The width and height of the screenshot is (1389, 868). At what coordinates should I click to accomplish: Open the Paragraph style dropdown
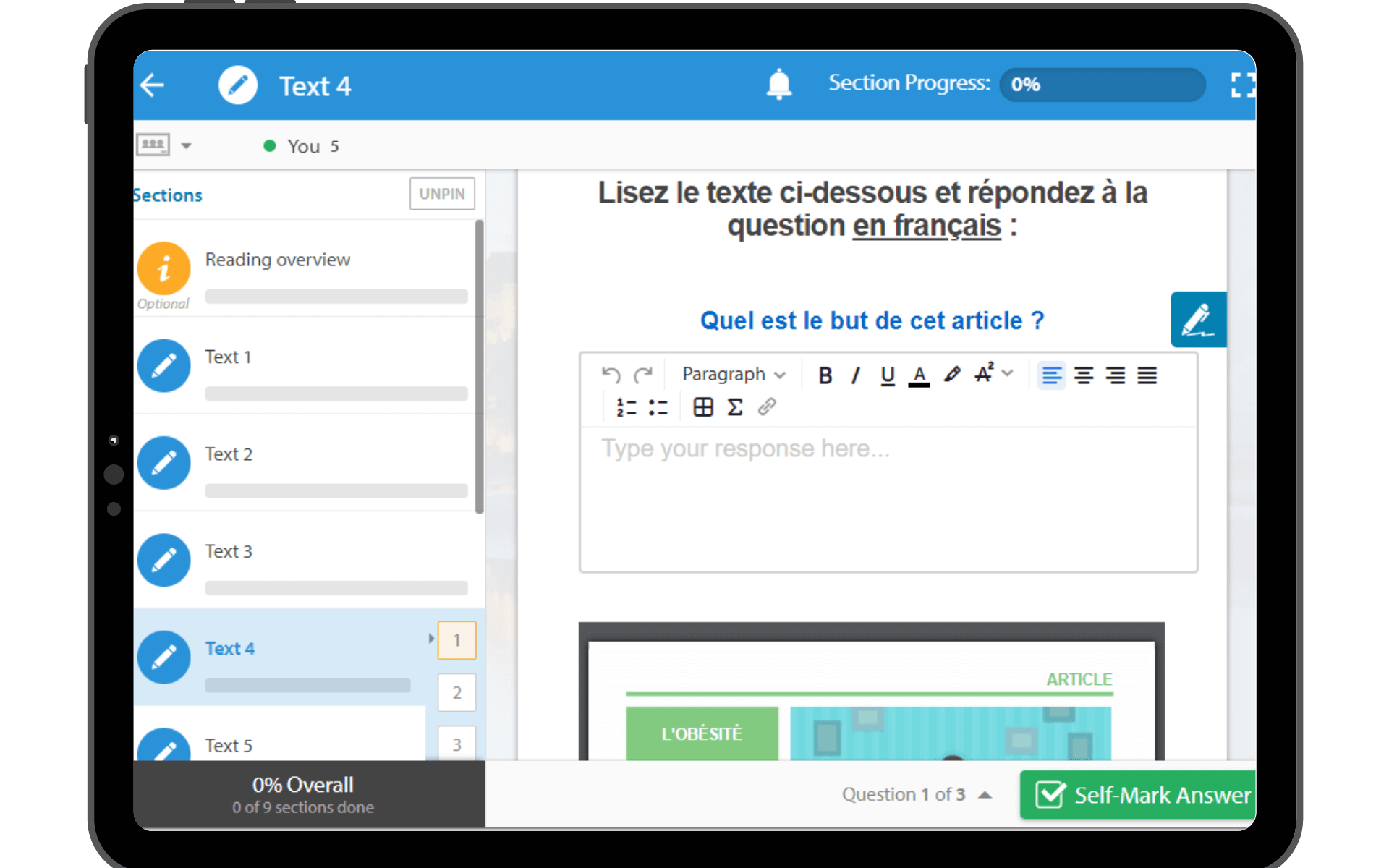coord(732,374)
